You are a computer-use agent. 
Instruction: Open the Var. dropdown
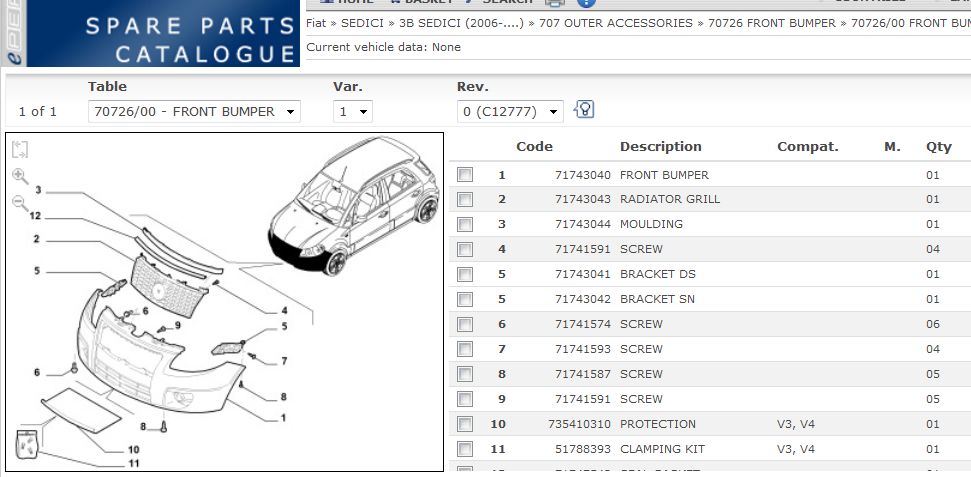coord(353,112)
